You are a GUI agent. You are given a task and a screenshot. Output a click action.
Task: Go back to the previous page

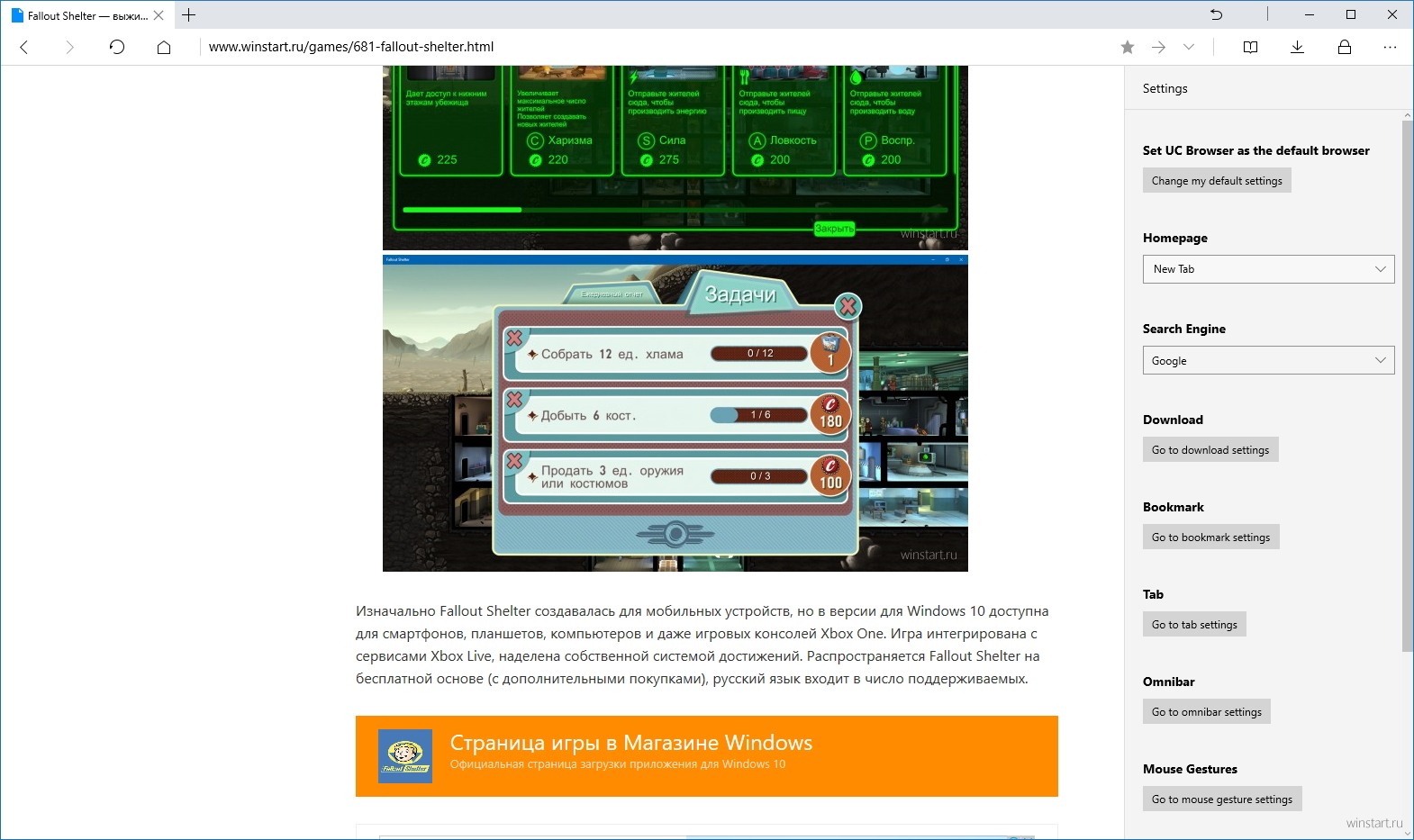pyautogui.click(x=24, y=47)
